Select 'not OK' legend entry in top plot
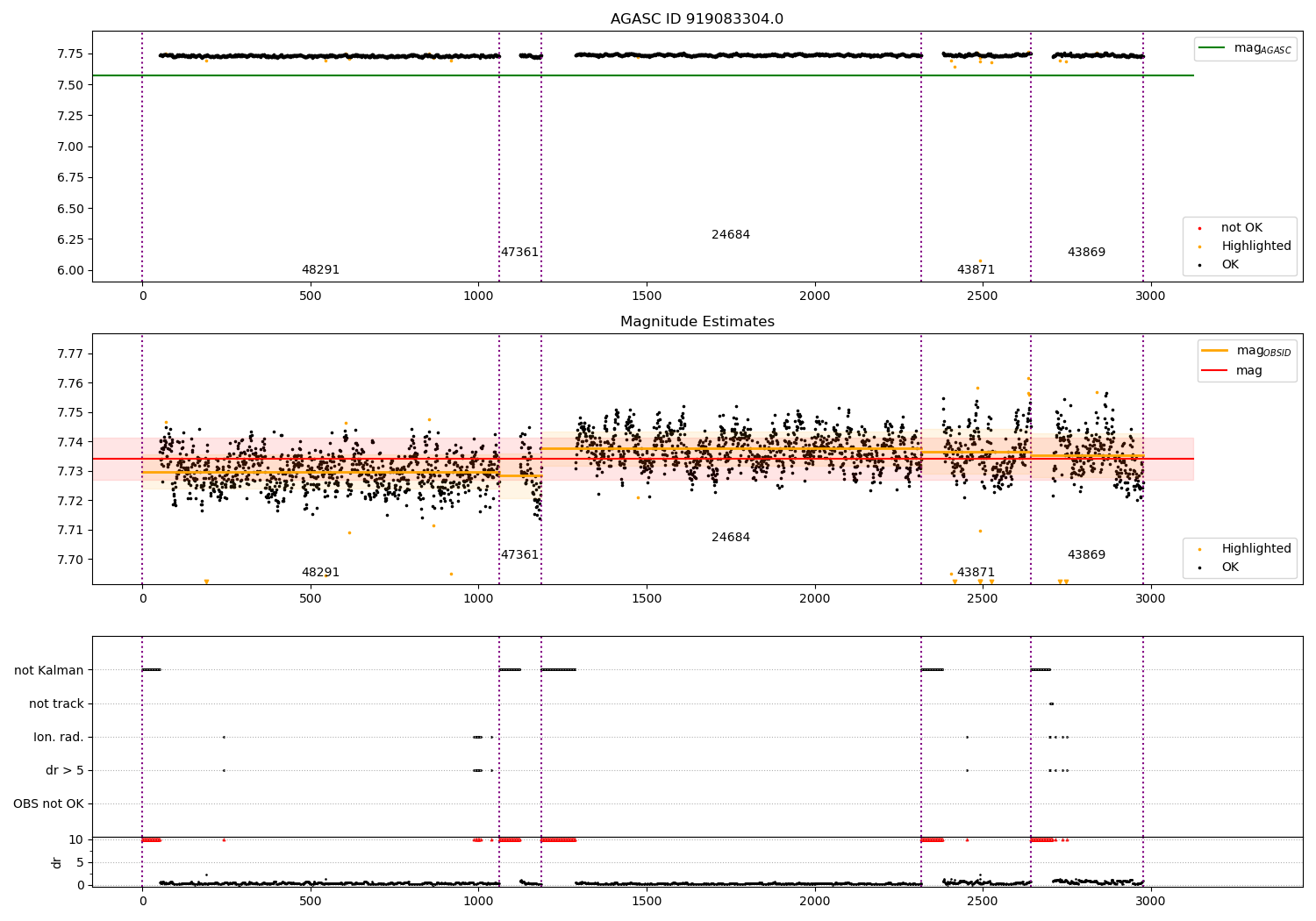 click(1241, 228)
